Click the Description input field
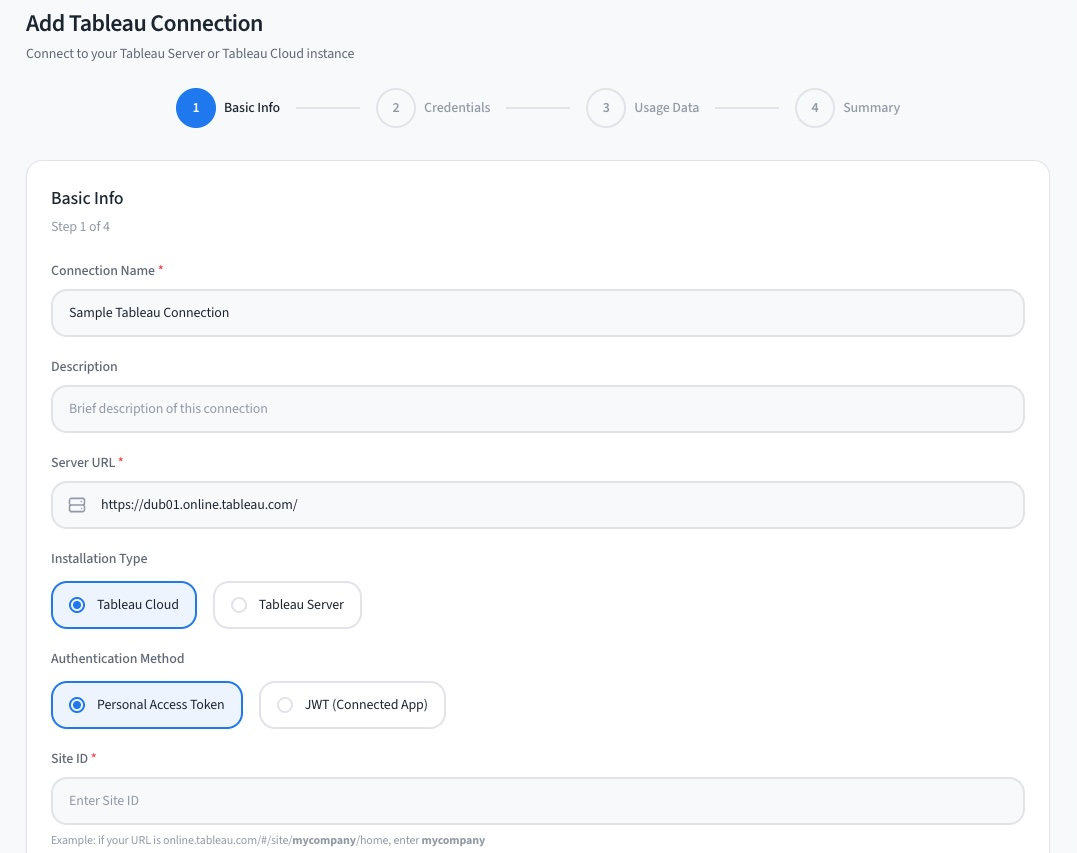The width and height of the screenshot is (1077, 853). coord(538,409)
